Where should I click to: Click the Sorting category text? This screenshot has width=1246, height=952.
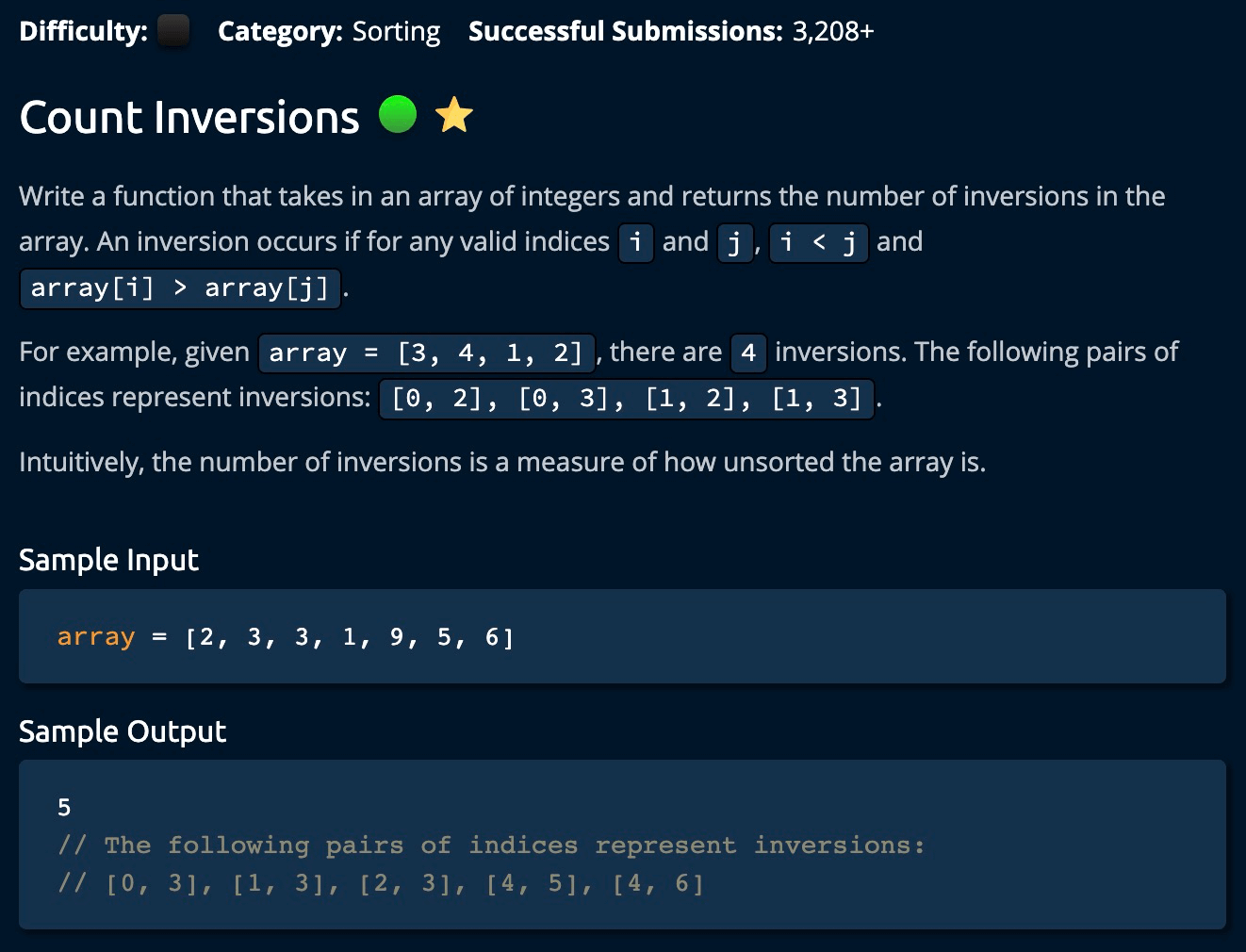point(396,31)
